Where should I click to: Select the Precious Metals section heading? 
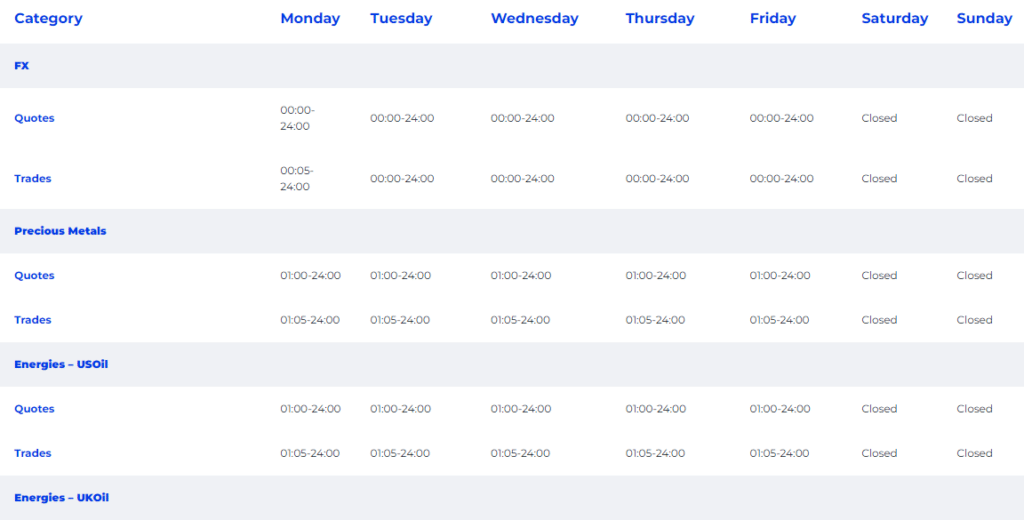point(60,231)
